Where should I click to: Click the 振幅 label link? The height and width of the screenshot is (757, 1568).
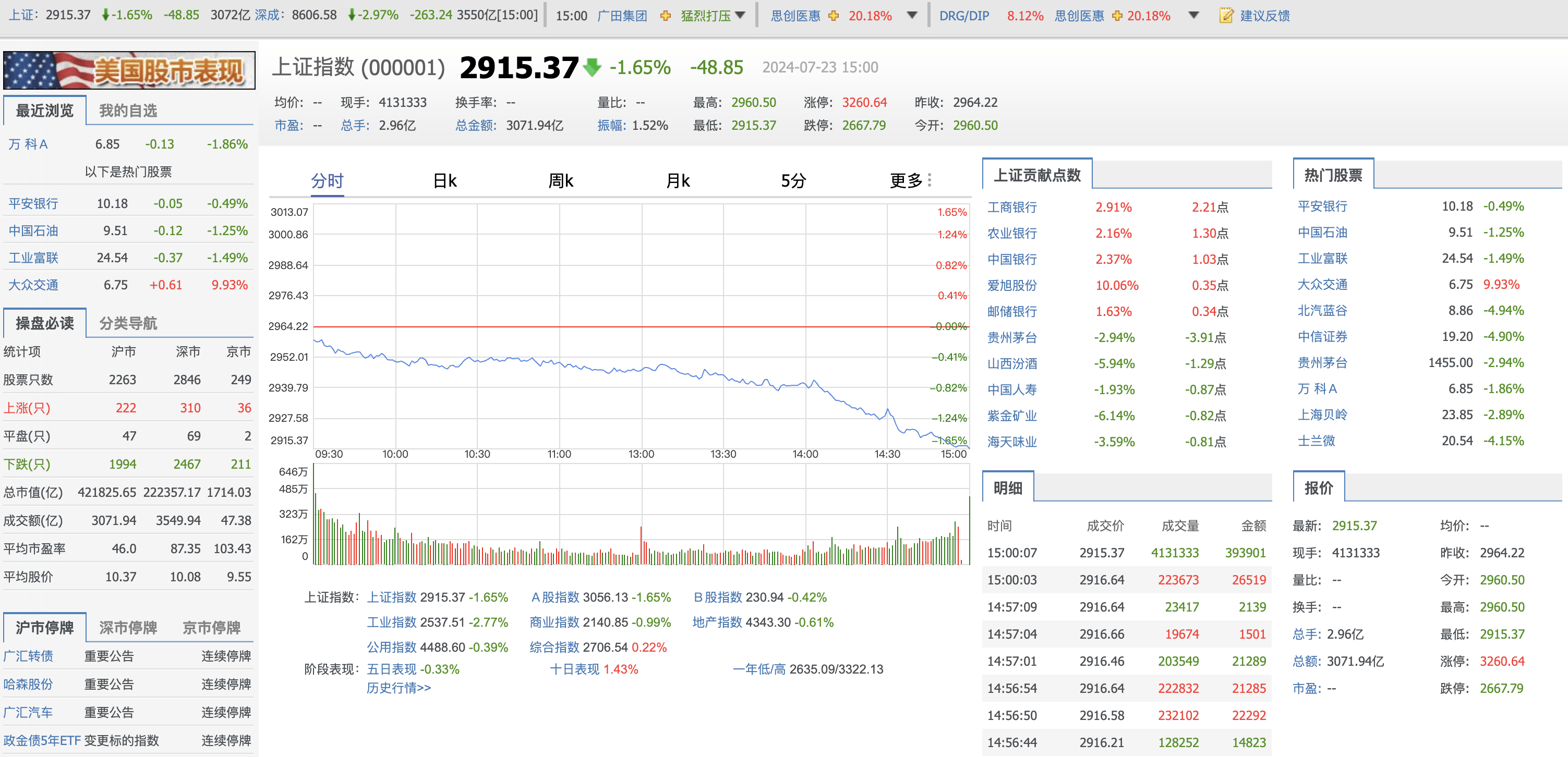pyautogui.click(x=612, y=125)
